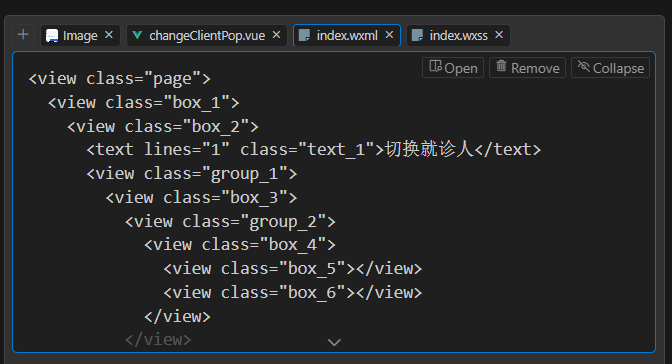The height and width of the screenshot is (364, 672).
Task: Click the text_1 line in code
Action: (x=314, y=150)
